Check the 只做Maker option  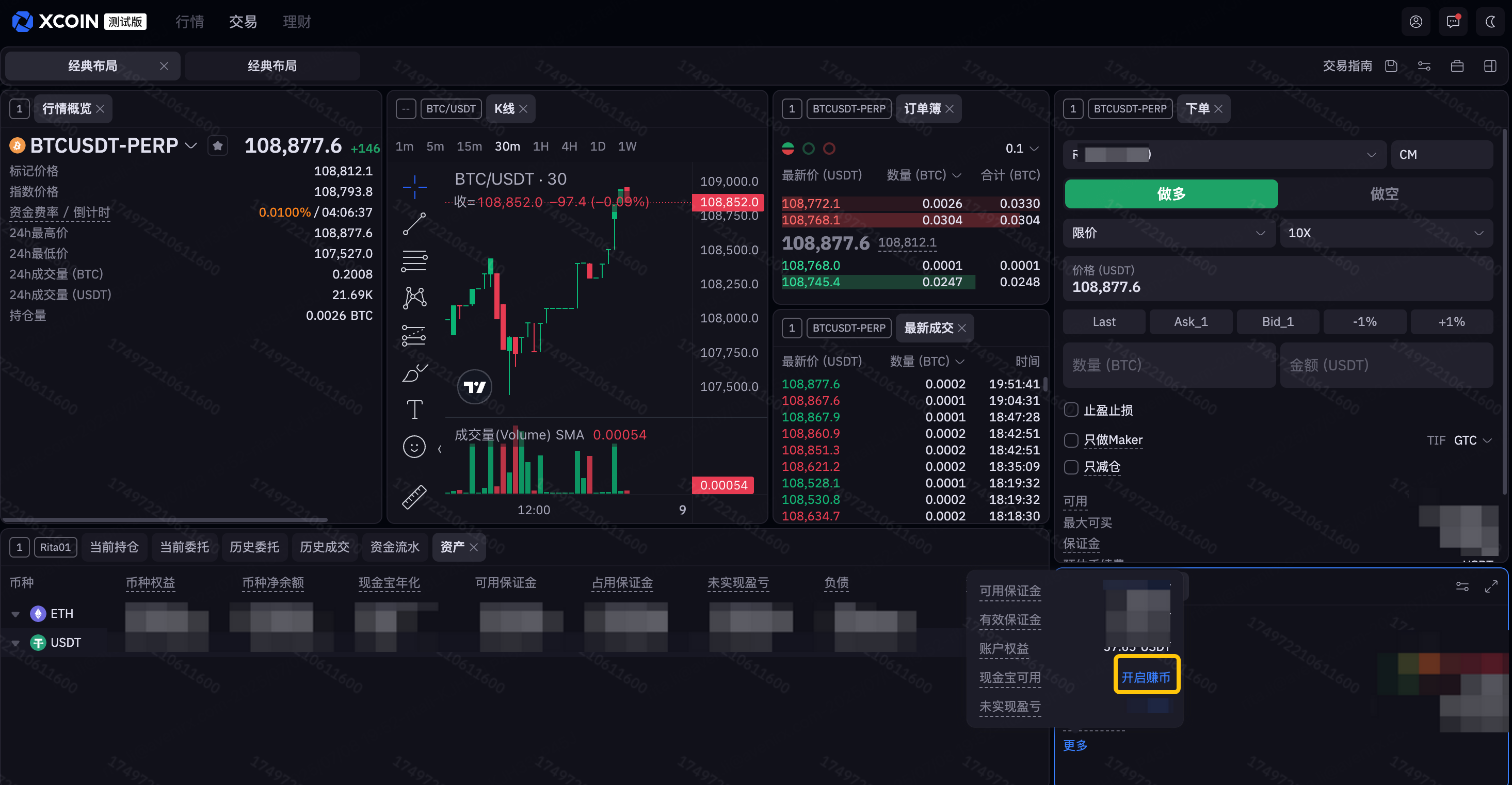click(x=1071, y=440)
